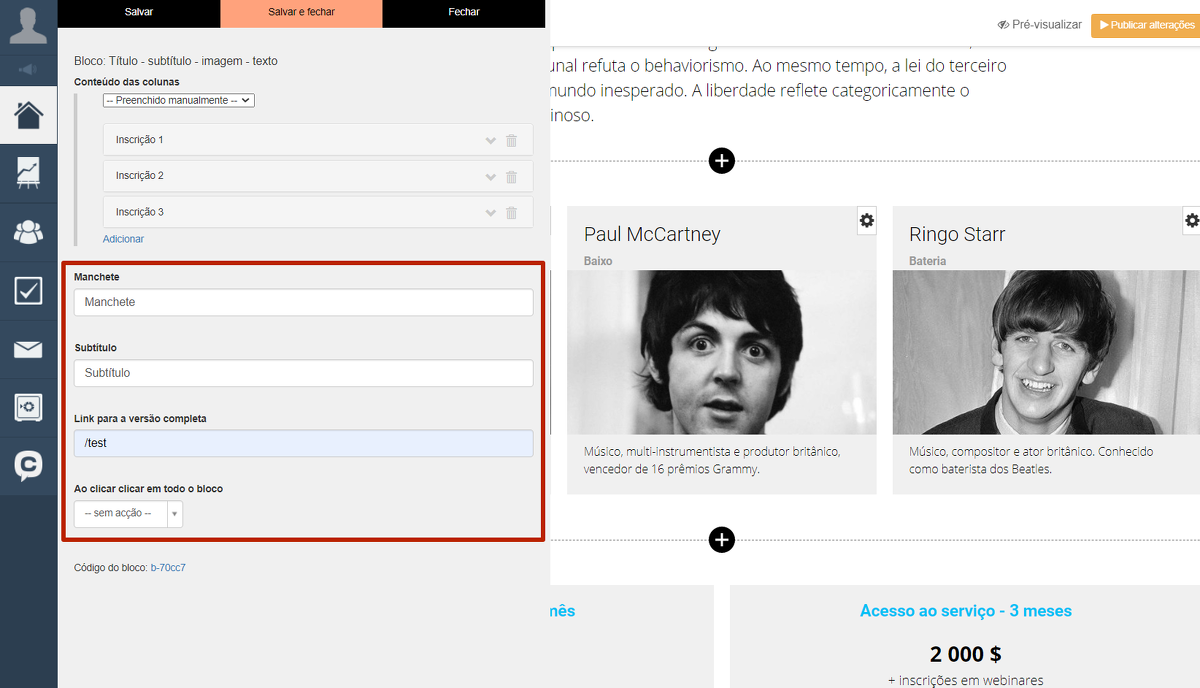Add block with plus above Beatles cards

pyautogui.click(x=721, y=160)
